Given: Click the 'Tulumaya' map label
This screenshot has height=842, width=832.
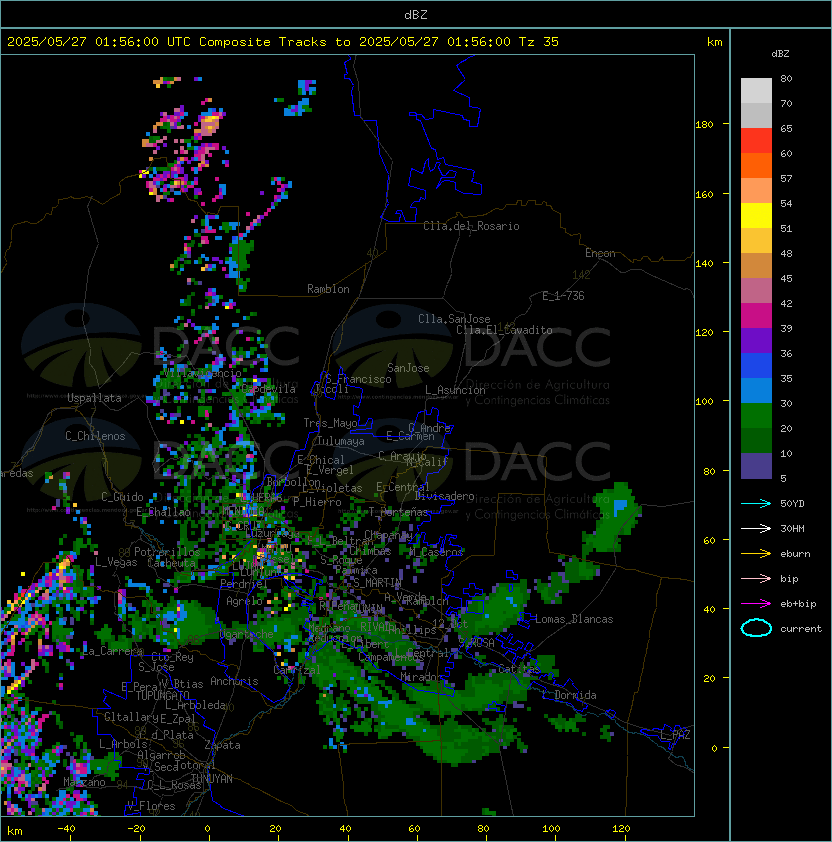Looking at the screenshot, I should 341,441.
